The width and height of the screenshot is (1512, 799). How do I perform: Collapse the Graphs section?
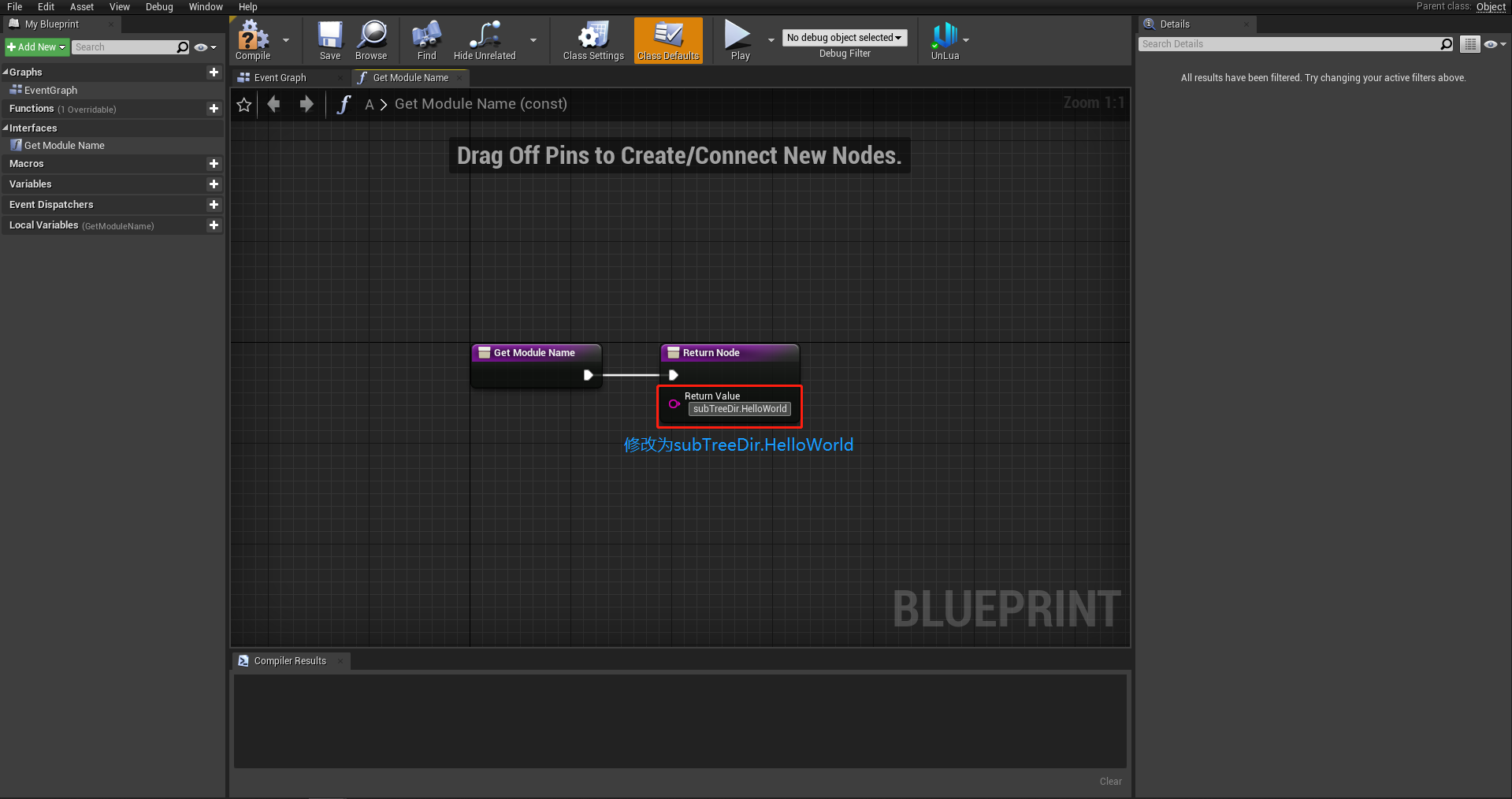[x=6, y=72]
